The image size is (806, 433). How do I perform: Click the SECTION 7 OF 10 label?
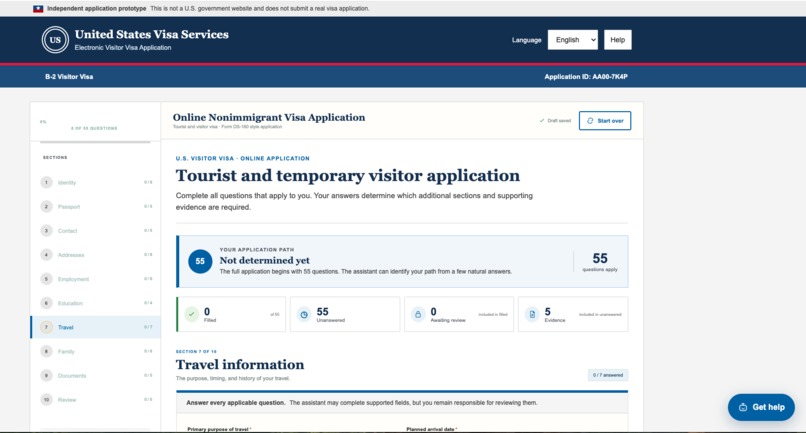(x=196, y=352)
